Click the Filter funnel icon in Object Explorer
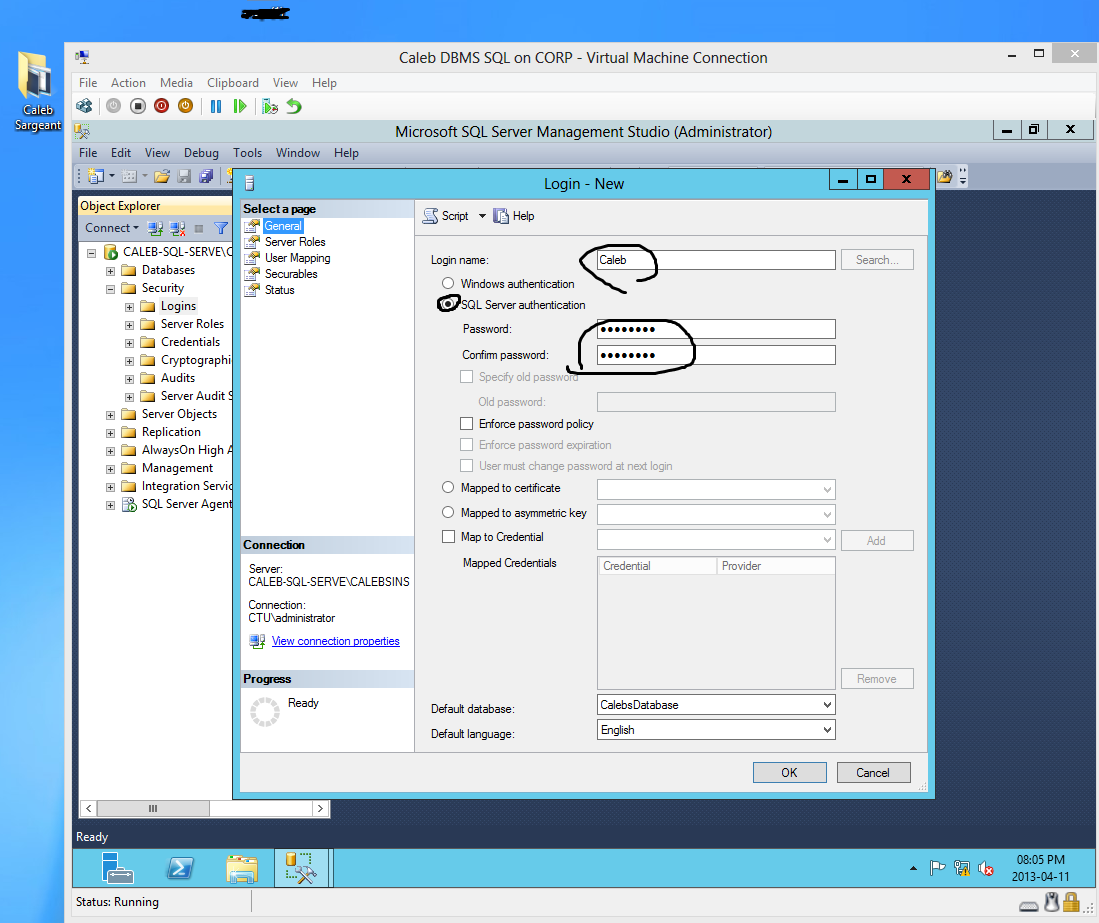 tap(221, 228)
